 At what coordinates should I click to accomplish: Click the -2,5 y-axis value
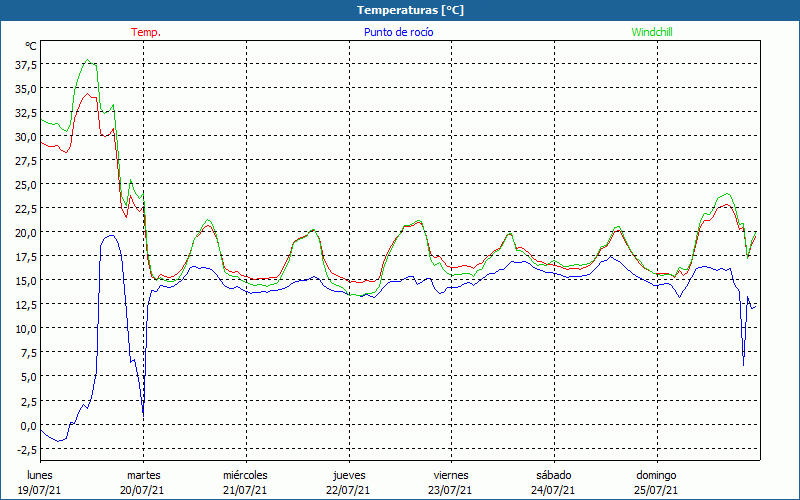(27, 449)
